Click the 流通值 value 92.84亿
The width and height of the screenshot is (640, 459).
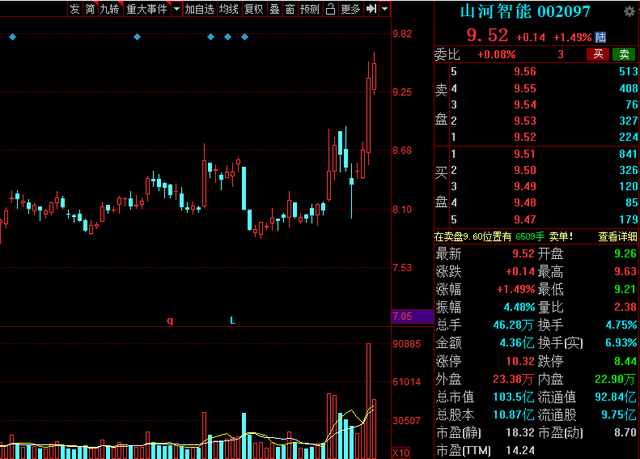[x=616, y=397]
